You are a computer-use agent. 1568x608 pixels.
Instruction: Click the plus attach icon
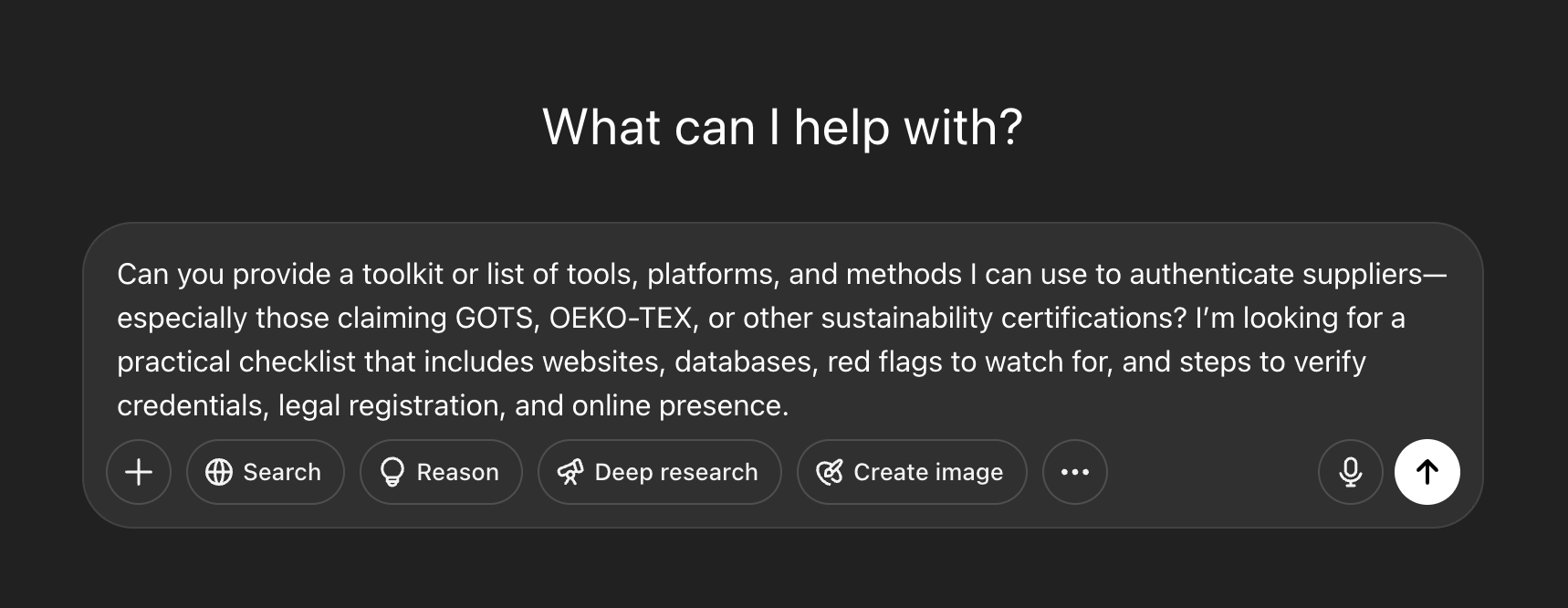click(139, 472)
